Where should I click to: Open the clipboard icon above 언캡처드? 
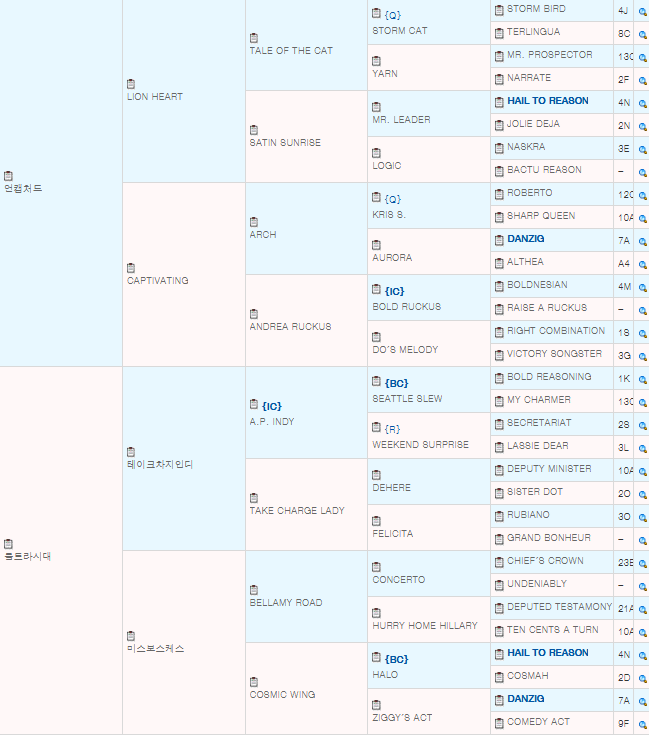pyautogui.click(x=8, y=176)
